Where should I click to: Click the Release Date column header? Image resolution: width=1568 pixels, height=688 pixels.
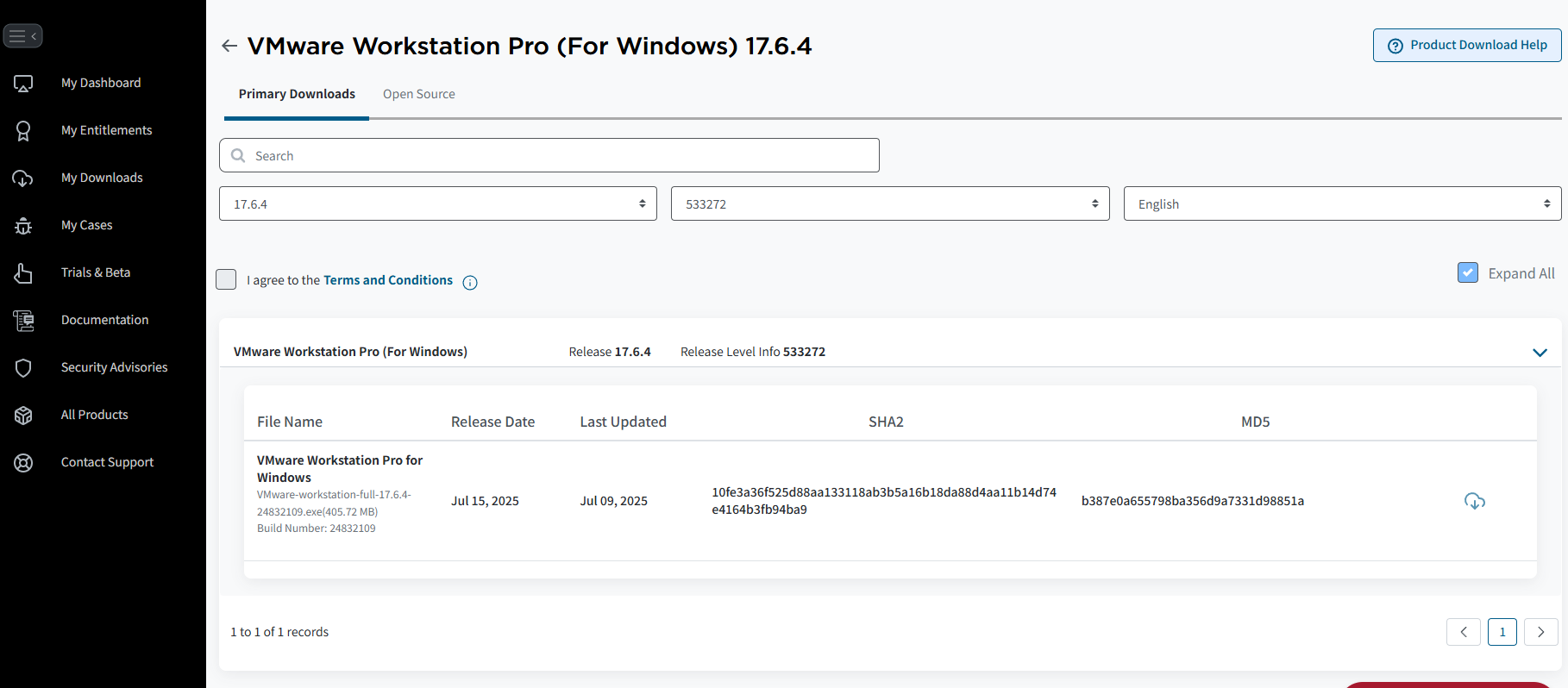[x=492, y=422]
